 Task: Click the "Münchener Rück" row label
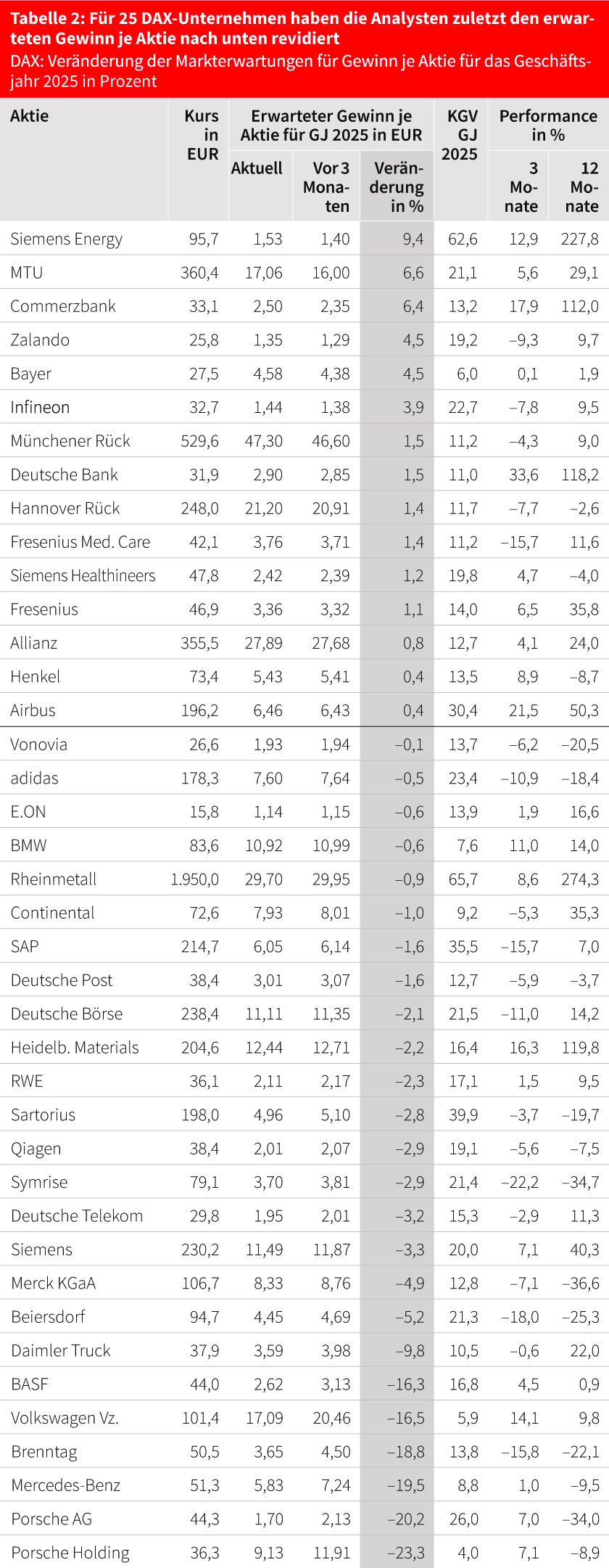[70, 441]
